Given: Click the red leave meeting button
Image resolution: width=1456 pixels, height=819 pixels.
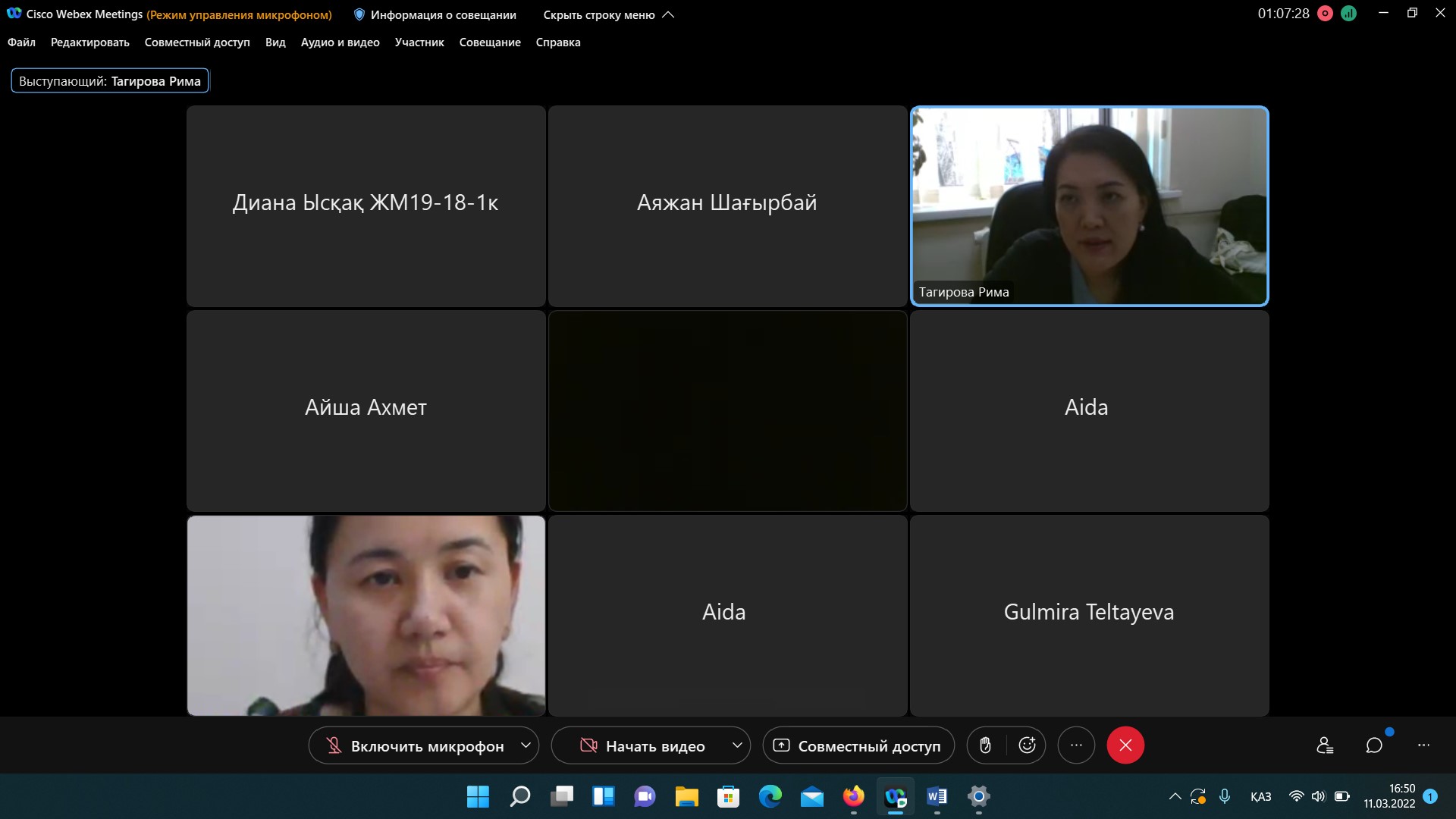Looking at the screenshot, I should (x=1125, y=745).
